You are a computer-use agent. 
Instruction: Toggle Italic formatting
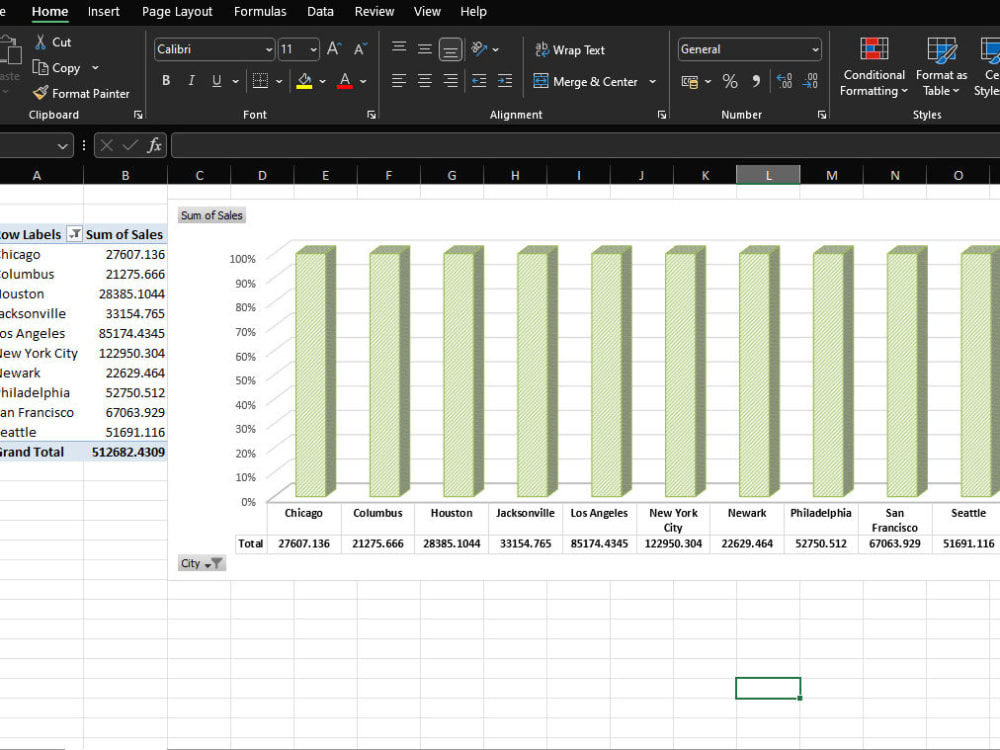pos(191,80)
